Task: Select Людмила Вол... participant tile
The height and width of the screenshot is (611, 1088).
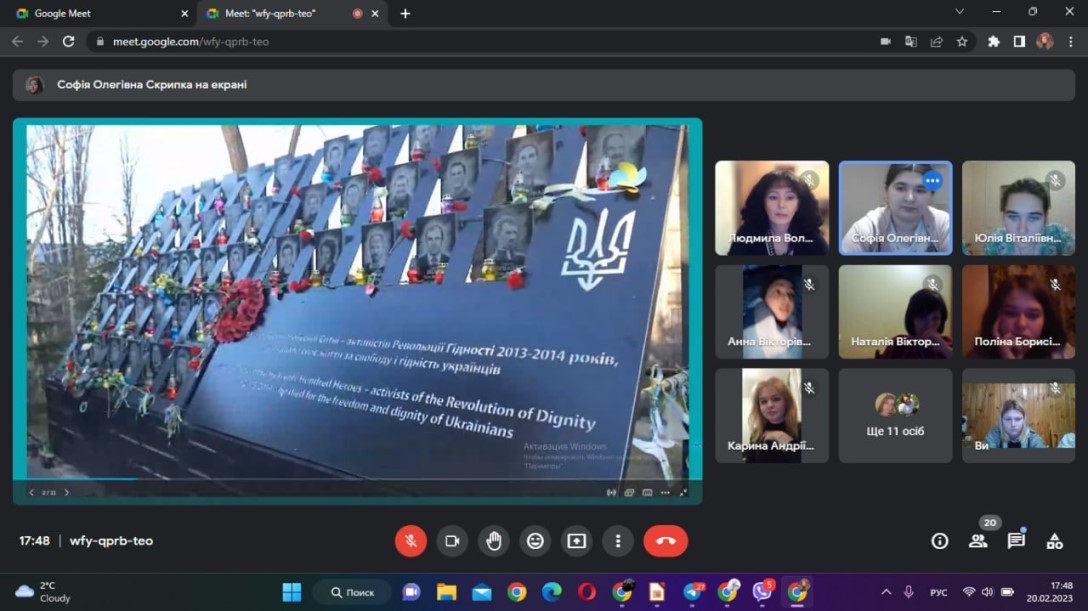Action: point(772,208)
